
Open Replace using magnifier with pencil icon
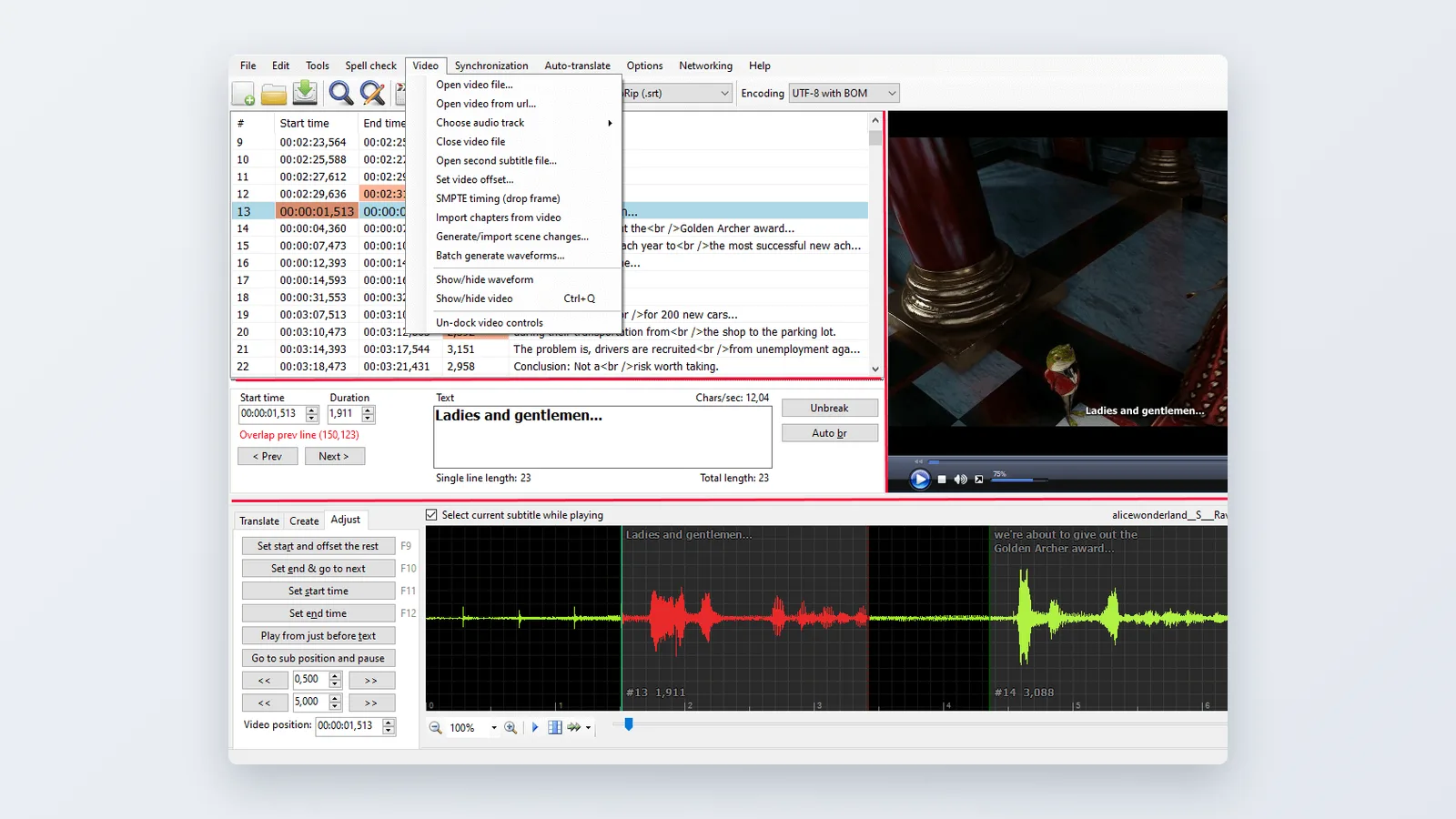click(372, 93)
